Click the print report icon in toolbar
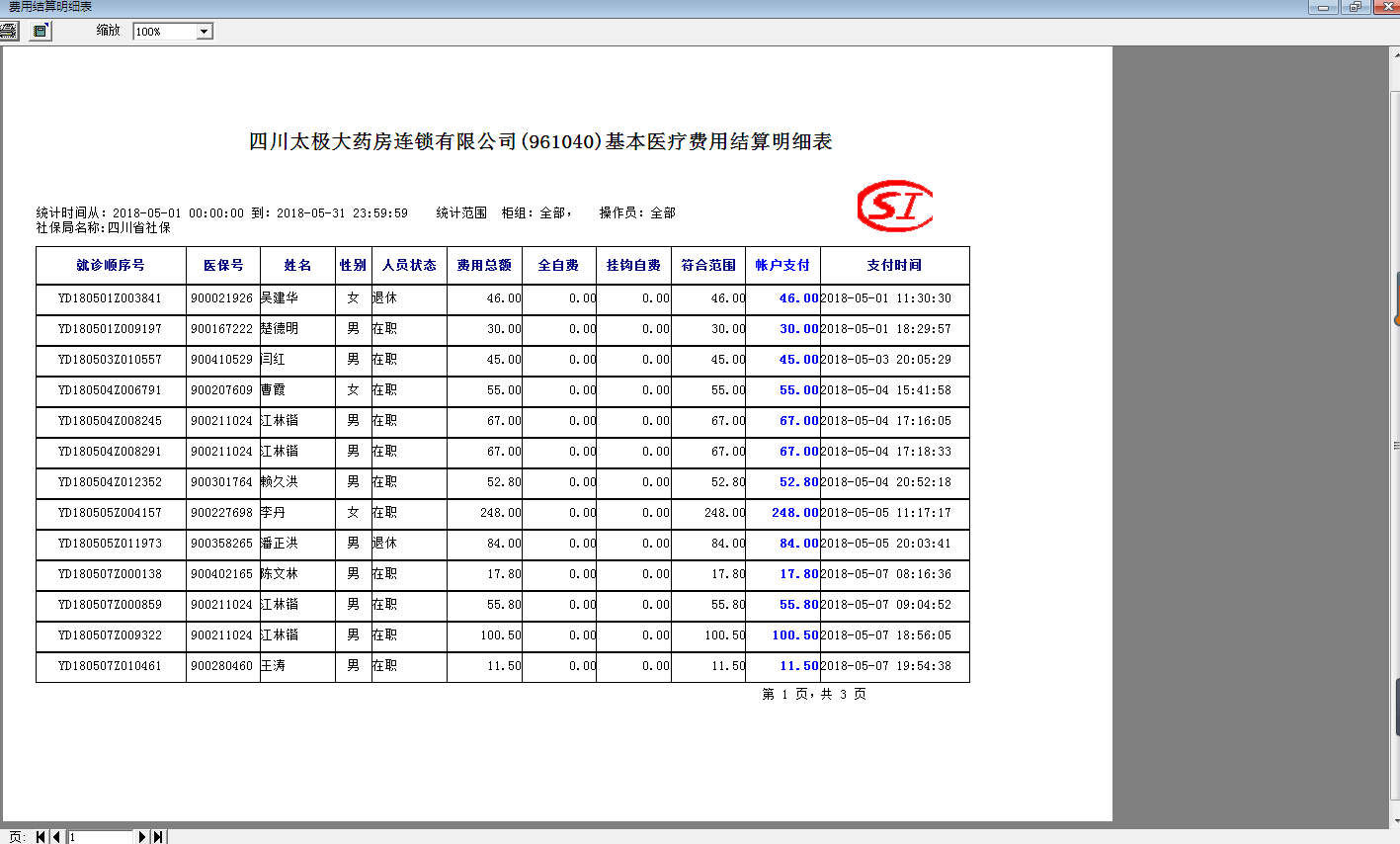The width and height of the screenshot is (1400, 844). click(9, 31)
